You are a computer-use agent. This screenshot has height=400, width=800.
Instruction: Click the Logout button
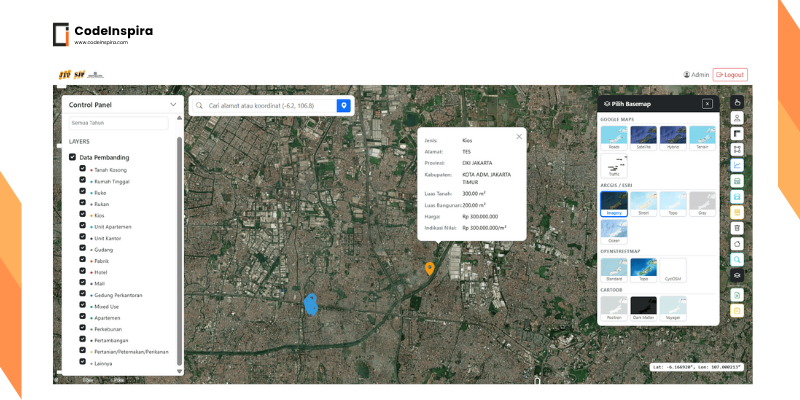coord(730,74)
